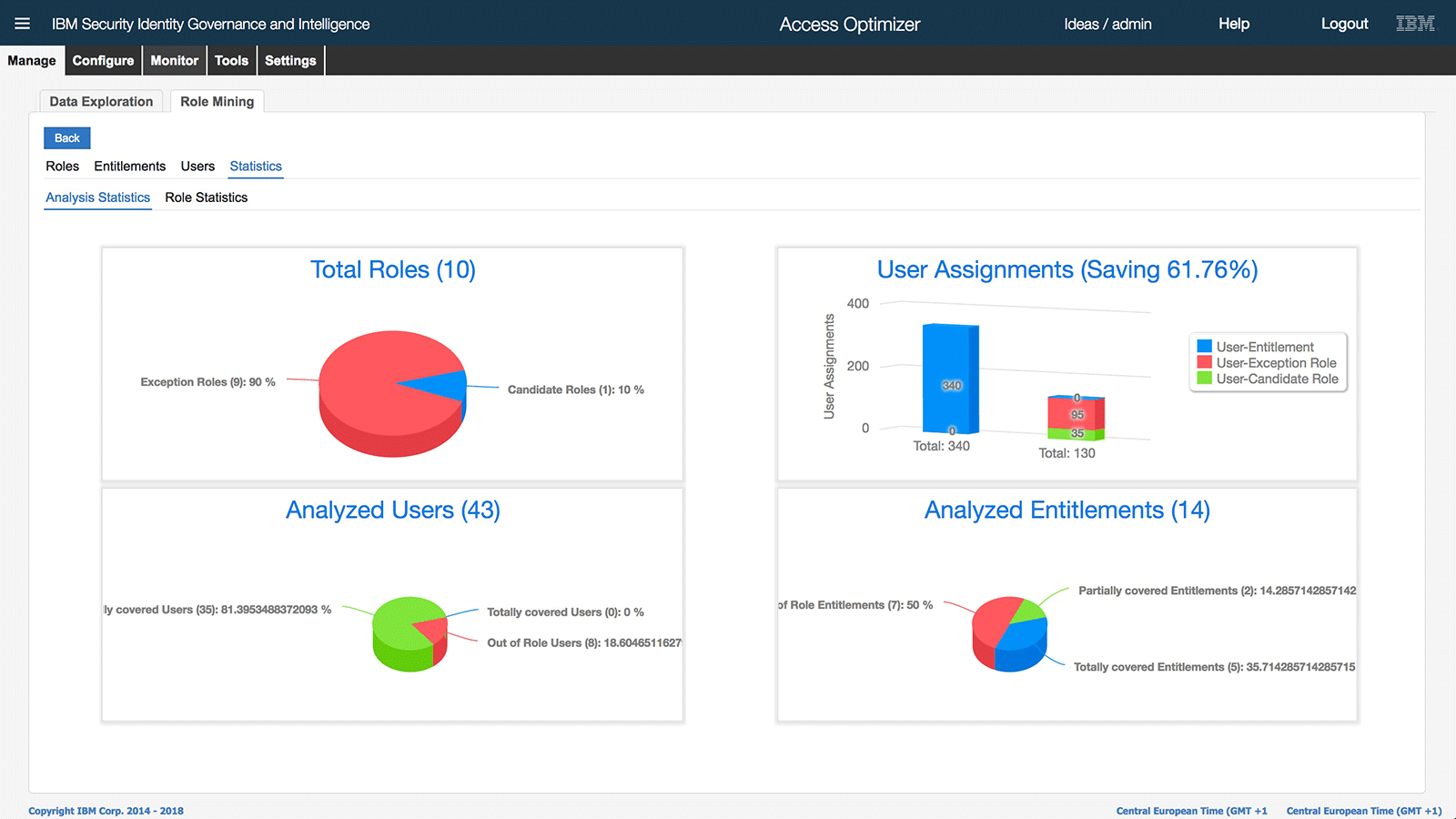Click the Role Entitlements (7): 50 % label
This screenshot has width=1456, height=819.
pyautogui.click(x=855, y=605)
